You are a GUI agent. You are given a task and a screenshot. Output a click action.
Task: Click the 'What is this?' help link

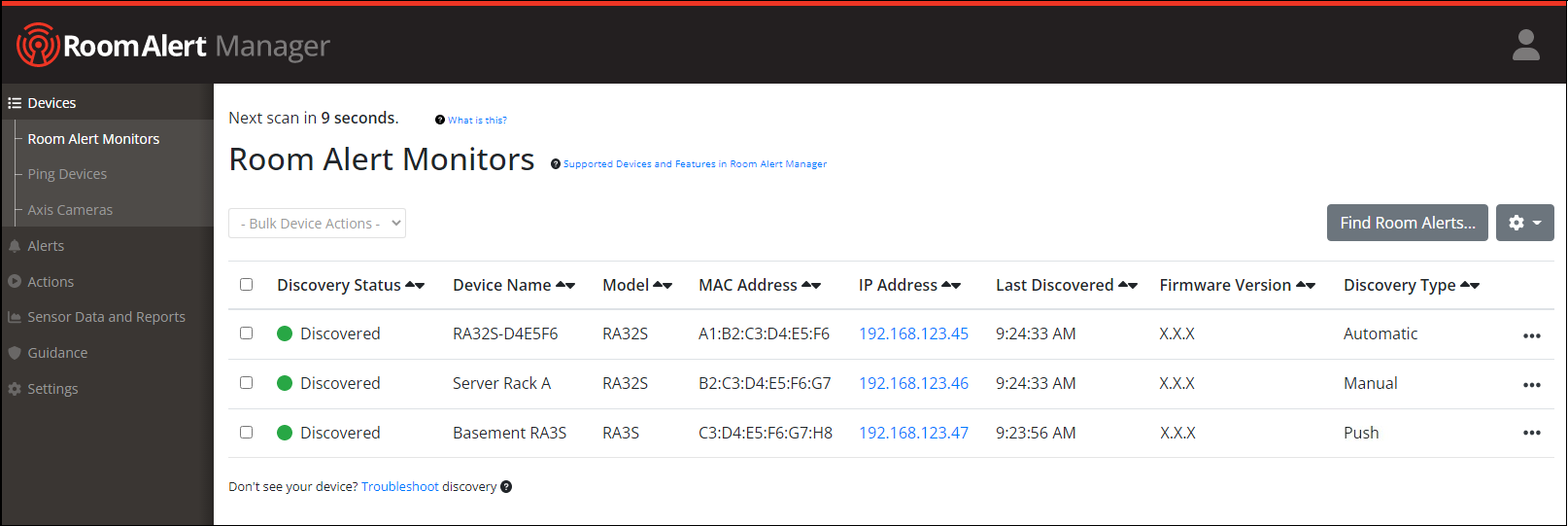[476, 121]
